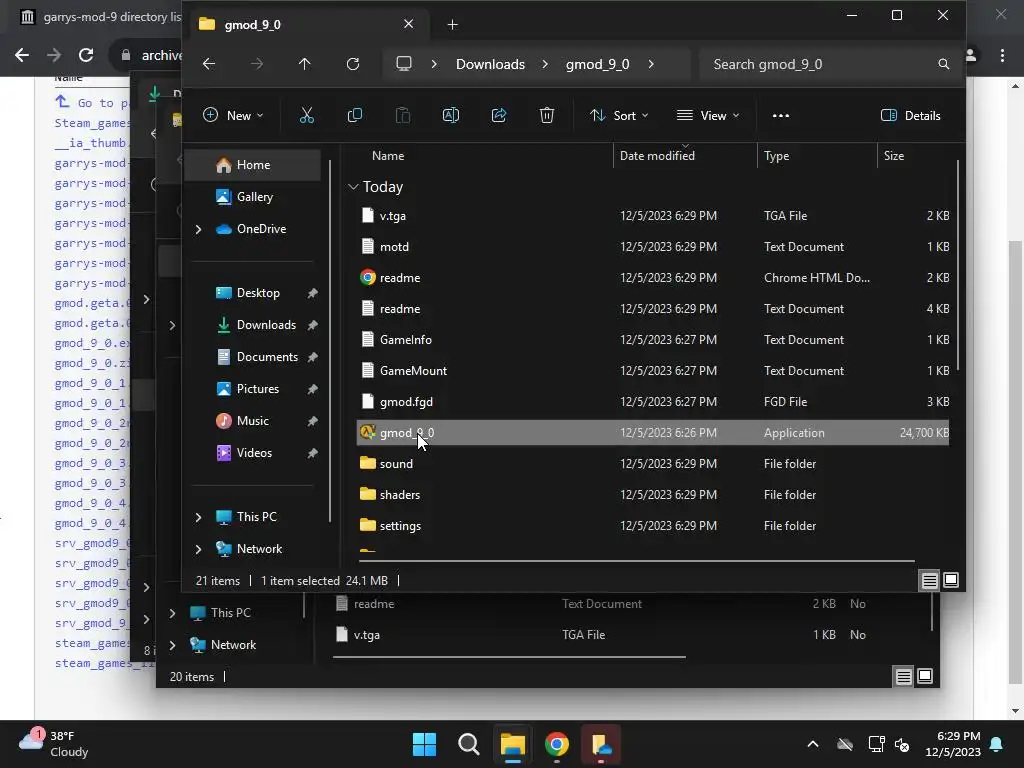Viewport: 1024px width, 768px height.
Task: Click the Delete trash can icon
Action: pyautogui.click(x=547, y=116)
